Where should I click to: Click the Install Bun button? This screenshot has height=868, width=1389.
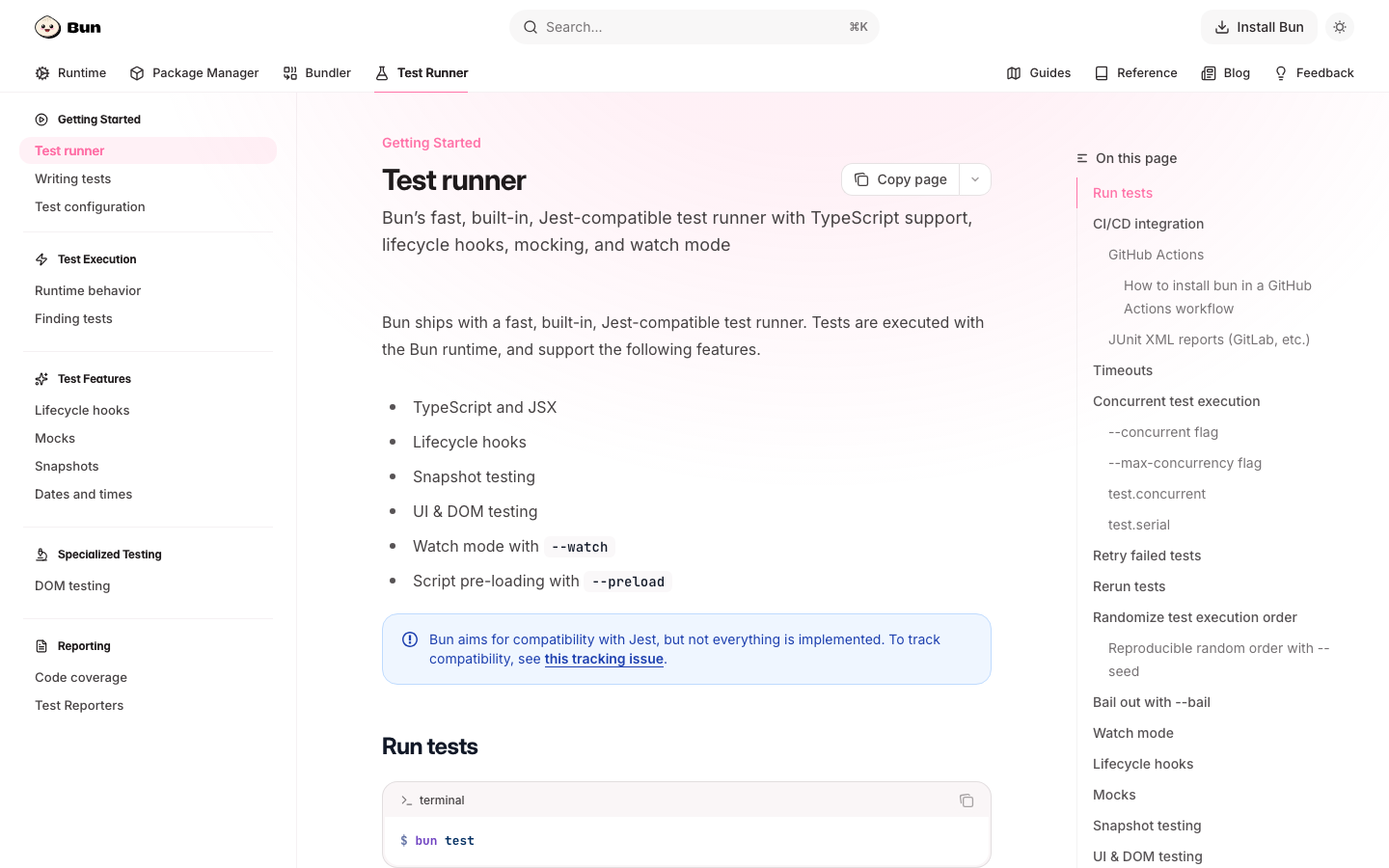point(1259,27)
